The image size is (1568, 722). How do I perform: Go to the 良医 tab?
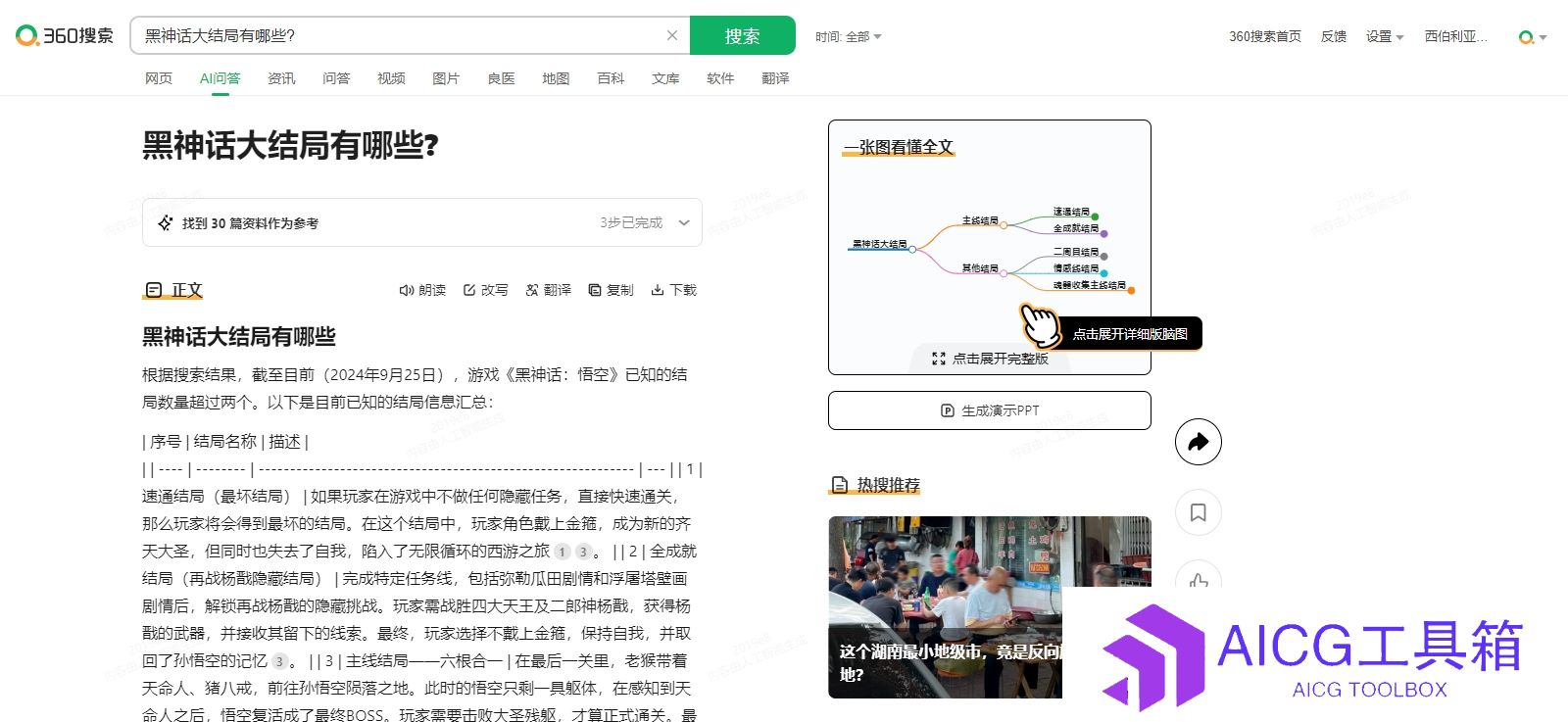(501, 78)
